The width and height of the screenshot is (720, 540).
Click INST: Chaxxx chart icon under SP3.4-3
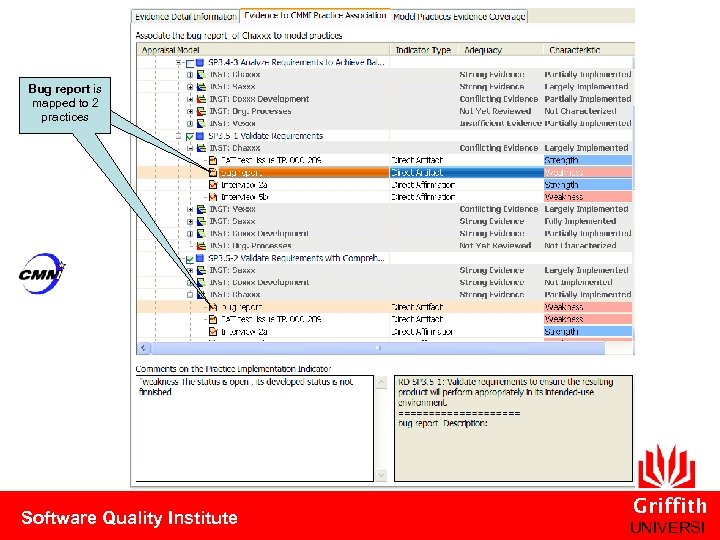click(x=201, y=74)
